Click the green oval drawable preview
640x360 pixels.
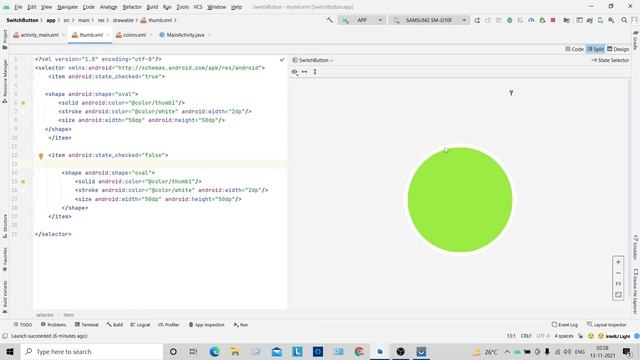[x=460, y=200]
